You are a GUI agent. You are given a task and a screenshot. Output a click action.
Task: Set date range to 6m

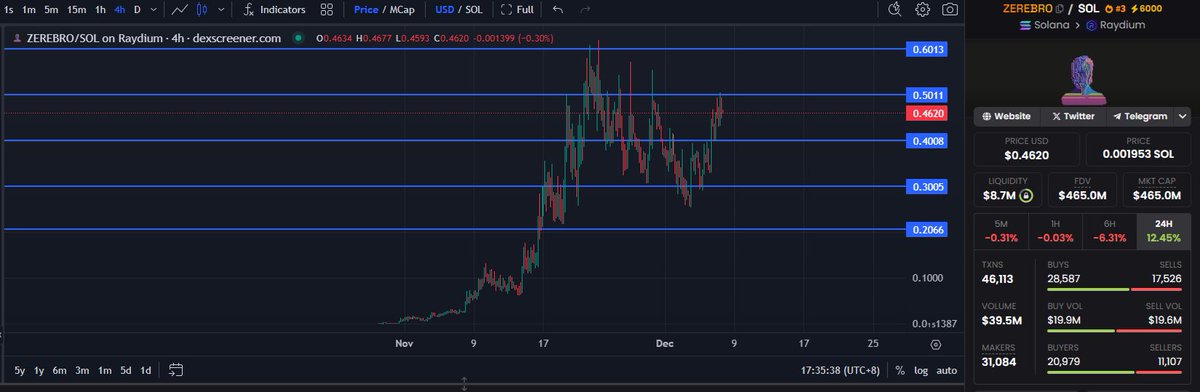click(60, 370)
